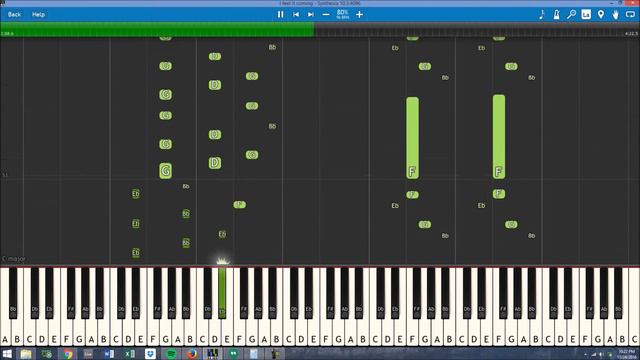Go back with the Back button

14,14
